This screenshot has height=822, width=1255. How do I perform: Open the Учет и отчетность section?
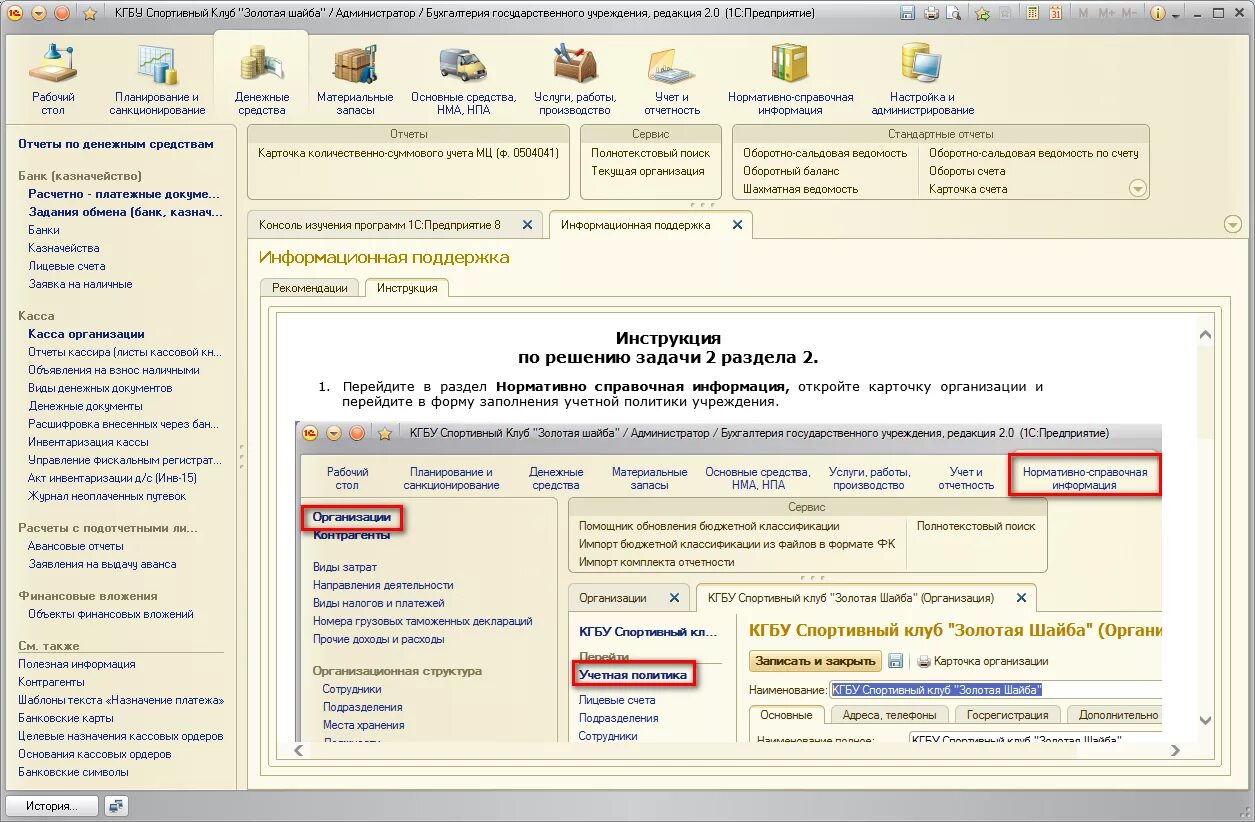click(x=672, y=80)
